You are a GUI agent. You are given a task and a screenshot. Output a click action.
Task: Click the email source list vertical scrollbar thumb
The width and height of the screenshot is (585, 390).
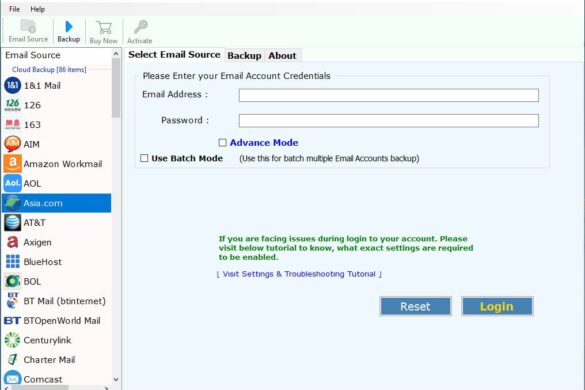click(116, 88)
